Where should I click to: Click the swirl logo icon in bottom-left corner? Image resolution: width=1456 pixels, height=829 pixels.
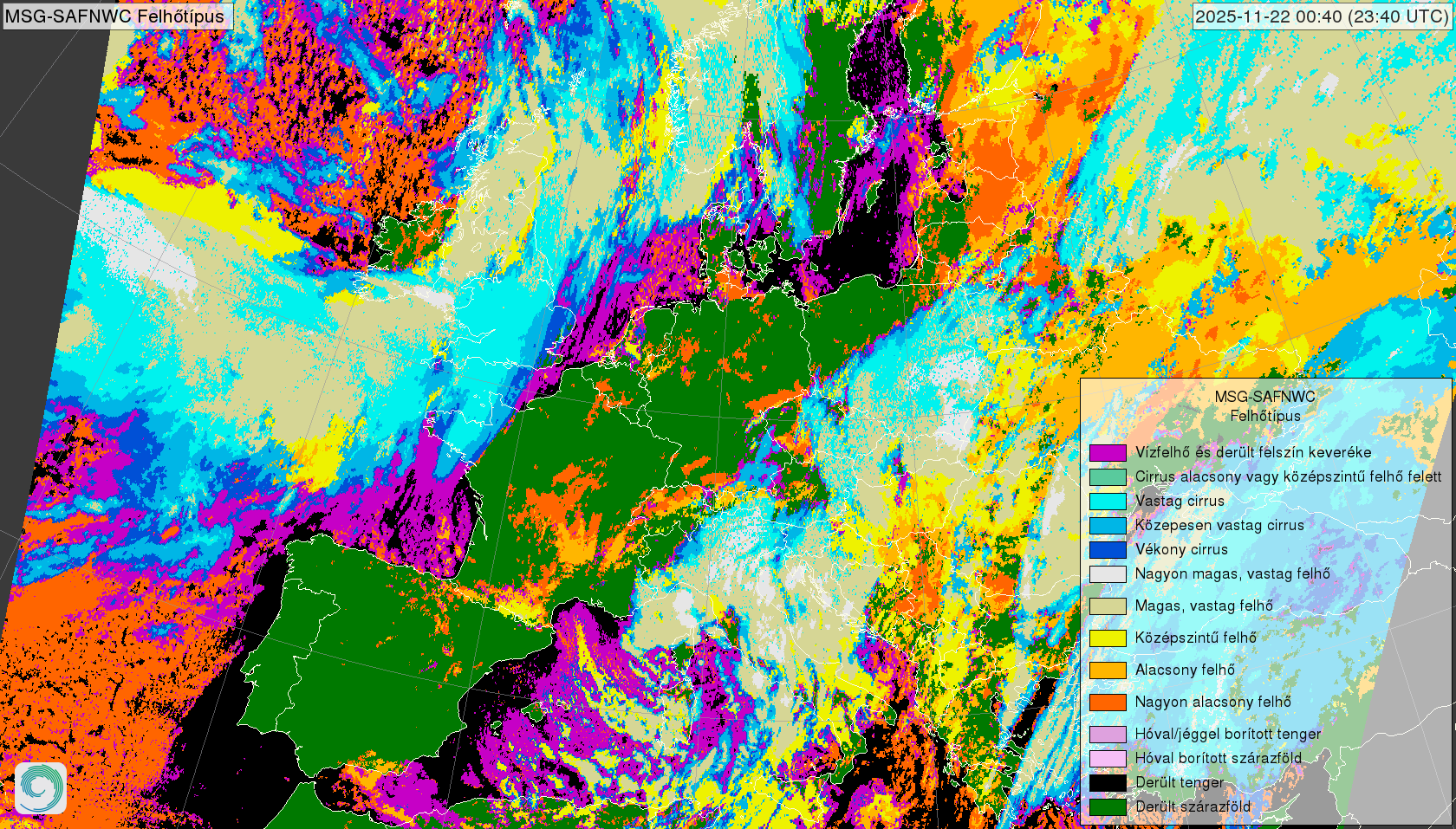click(x=40, y=787)
